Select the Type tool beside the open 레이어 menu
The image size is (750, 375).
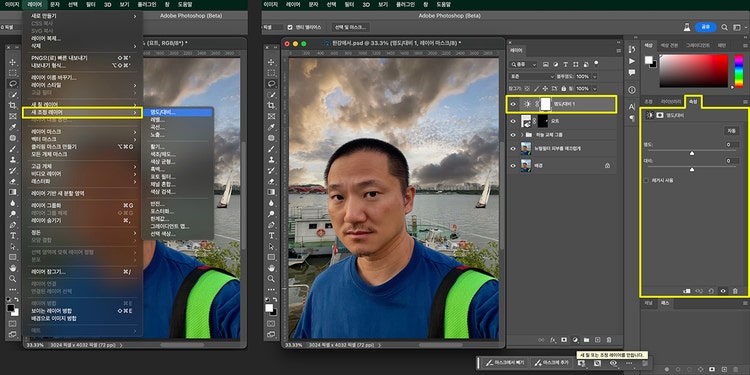click(13, 235)
